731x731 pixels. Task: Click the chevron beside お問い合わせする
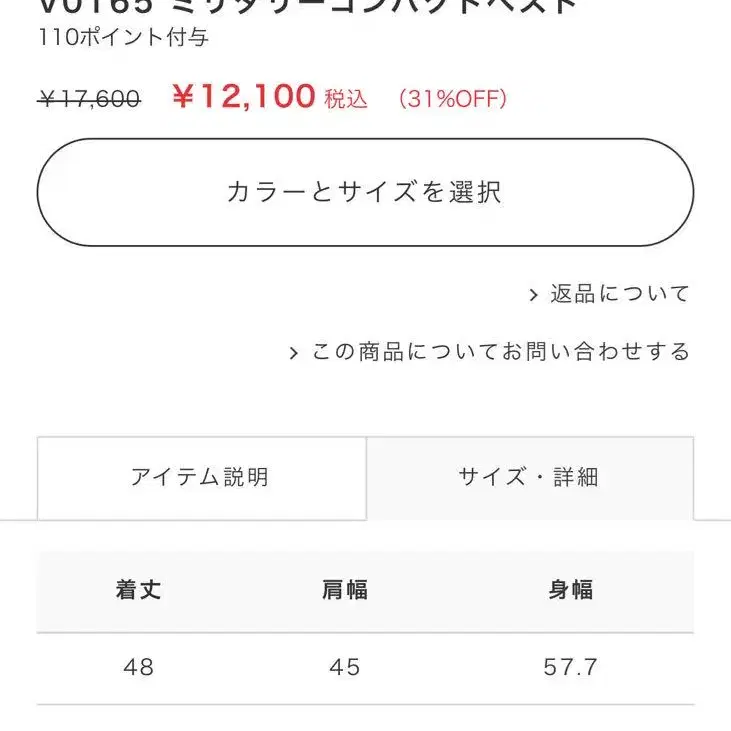pos(293,353)
